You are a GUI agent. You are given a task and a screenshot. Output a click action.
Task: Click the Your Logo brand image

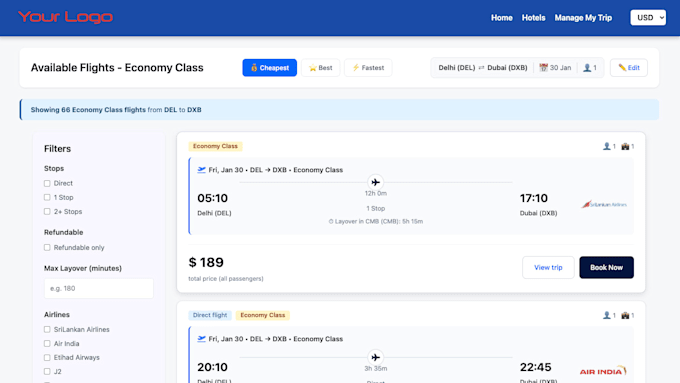(65, 17)
